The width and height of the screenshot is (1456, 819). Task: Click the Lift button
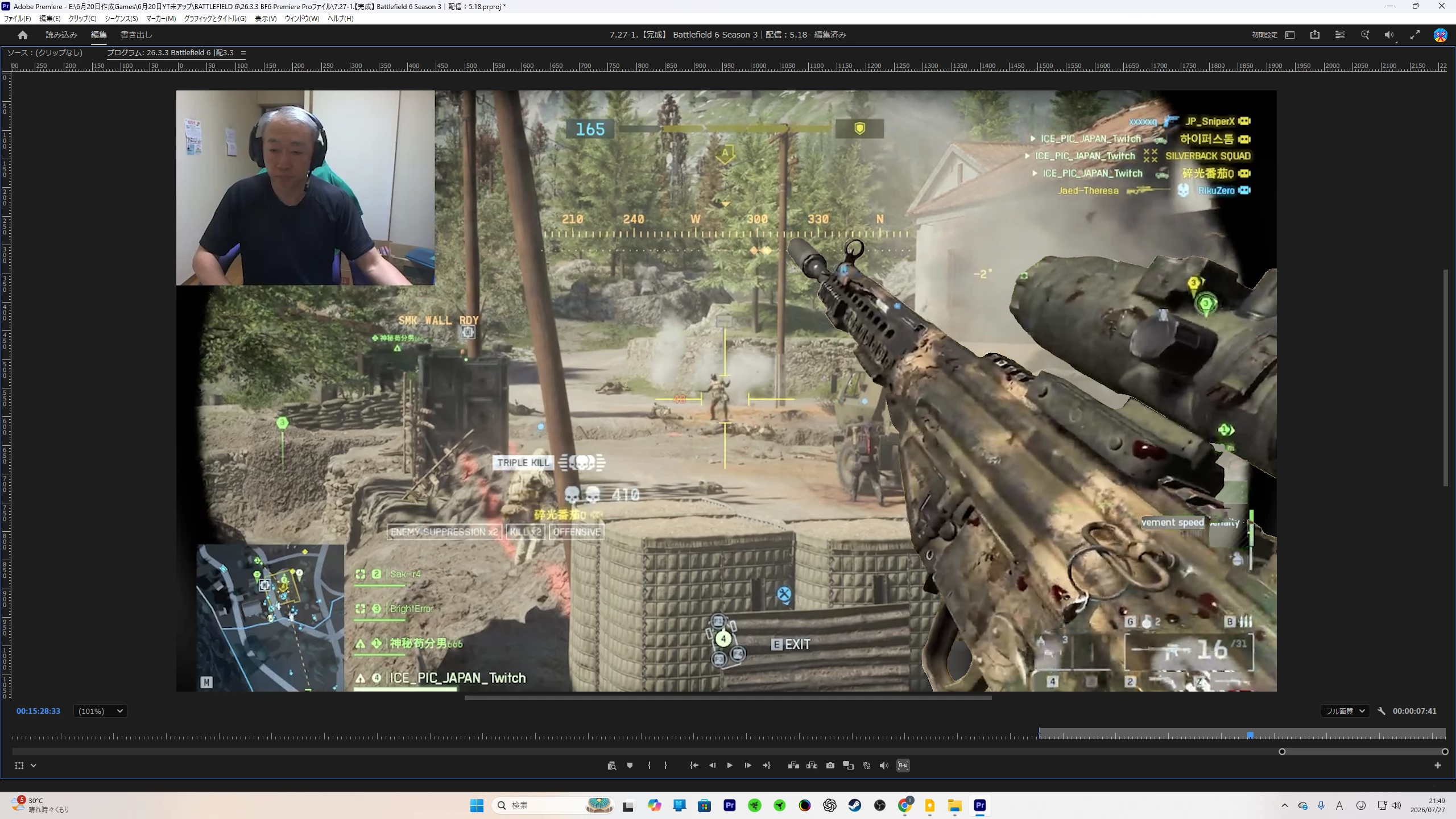[x=793, y=766]
